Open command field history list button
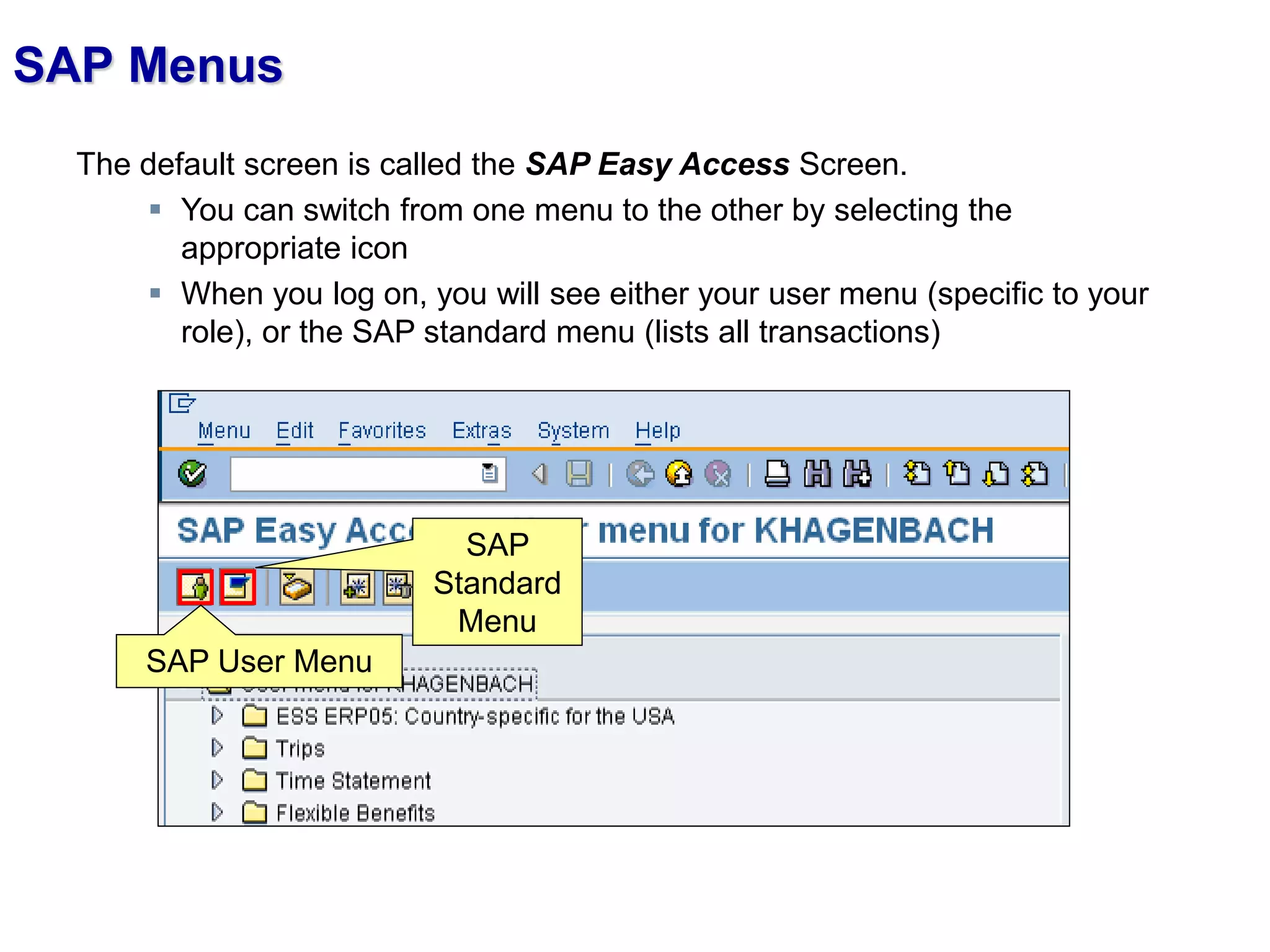 pos(490,474)
